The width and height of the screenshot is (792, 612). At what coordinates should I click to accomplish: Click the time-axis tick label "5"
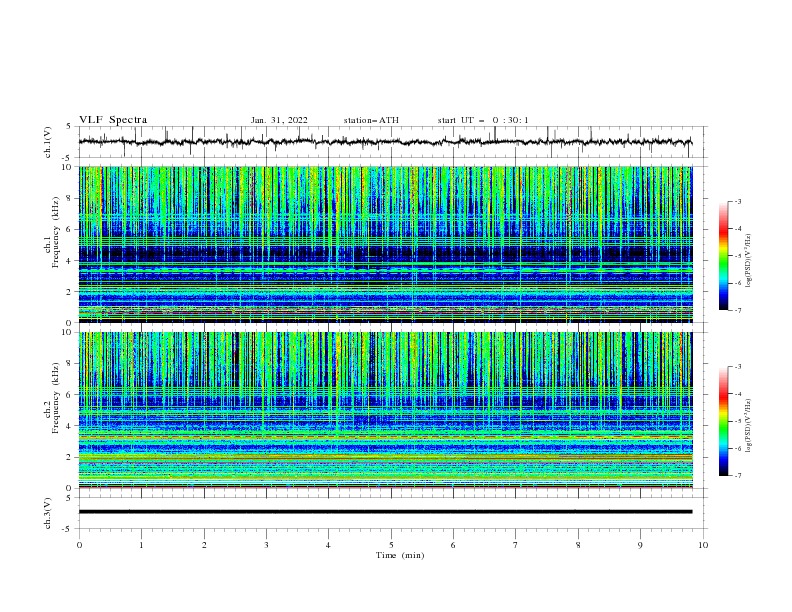tap(391, 545)
